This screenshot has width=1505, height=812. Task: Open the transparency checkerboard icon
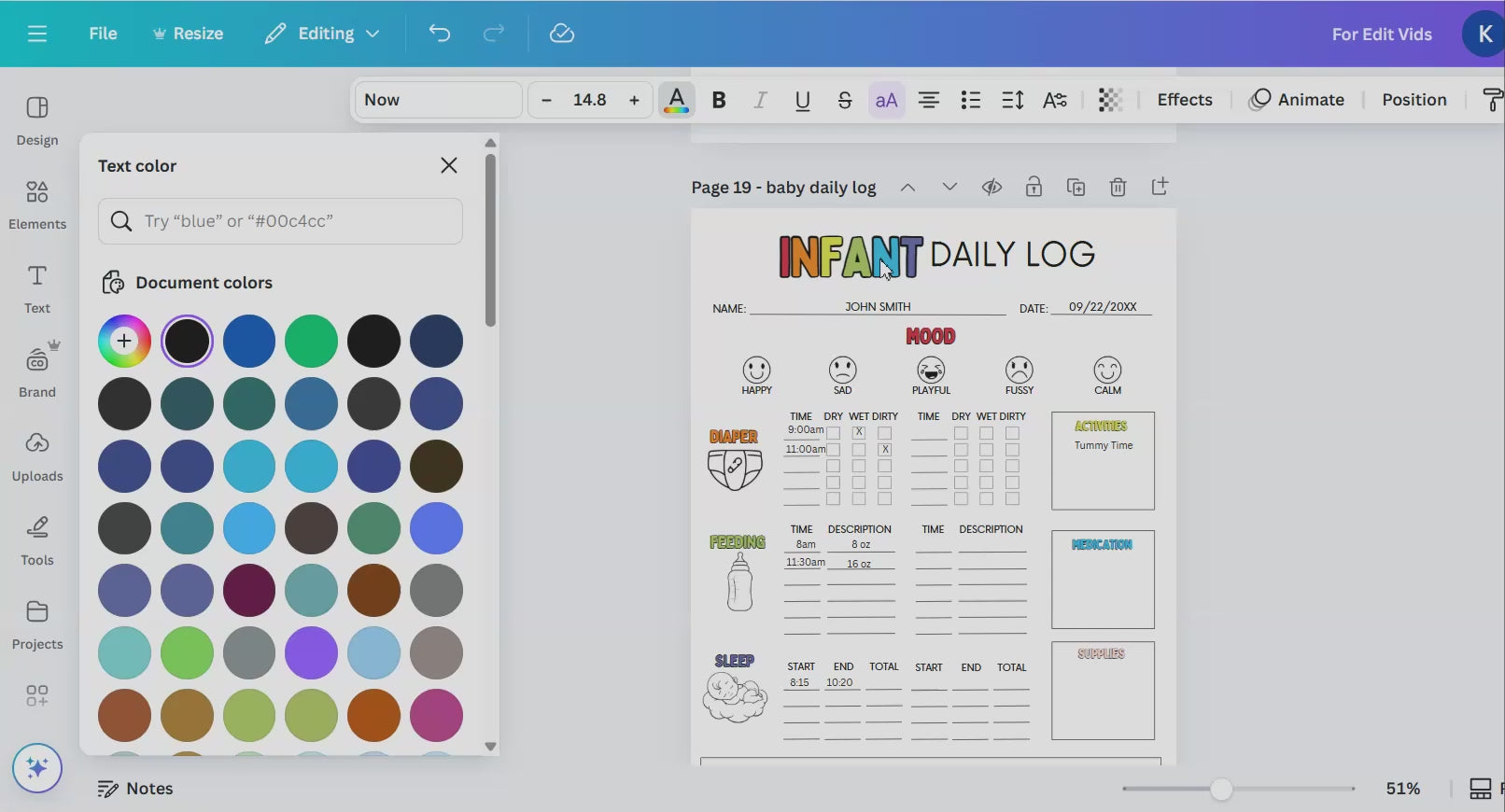pyautogui.click(x=1110, y=100)
